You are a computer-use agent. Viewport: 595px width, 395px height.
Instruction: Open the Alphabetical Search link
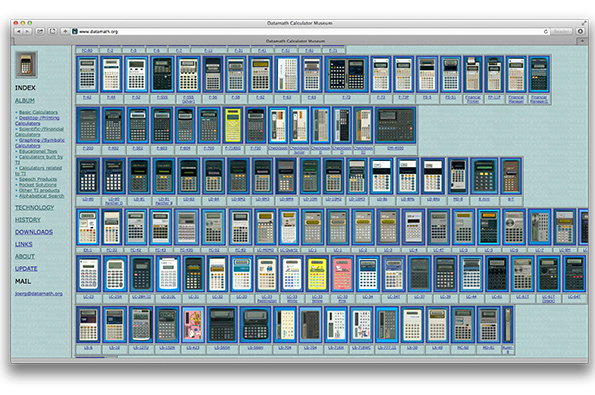(41, 196)
